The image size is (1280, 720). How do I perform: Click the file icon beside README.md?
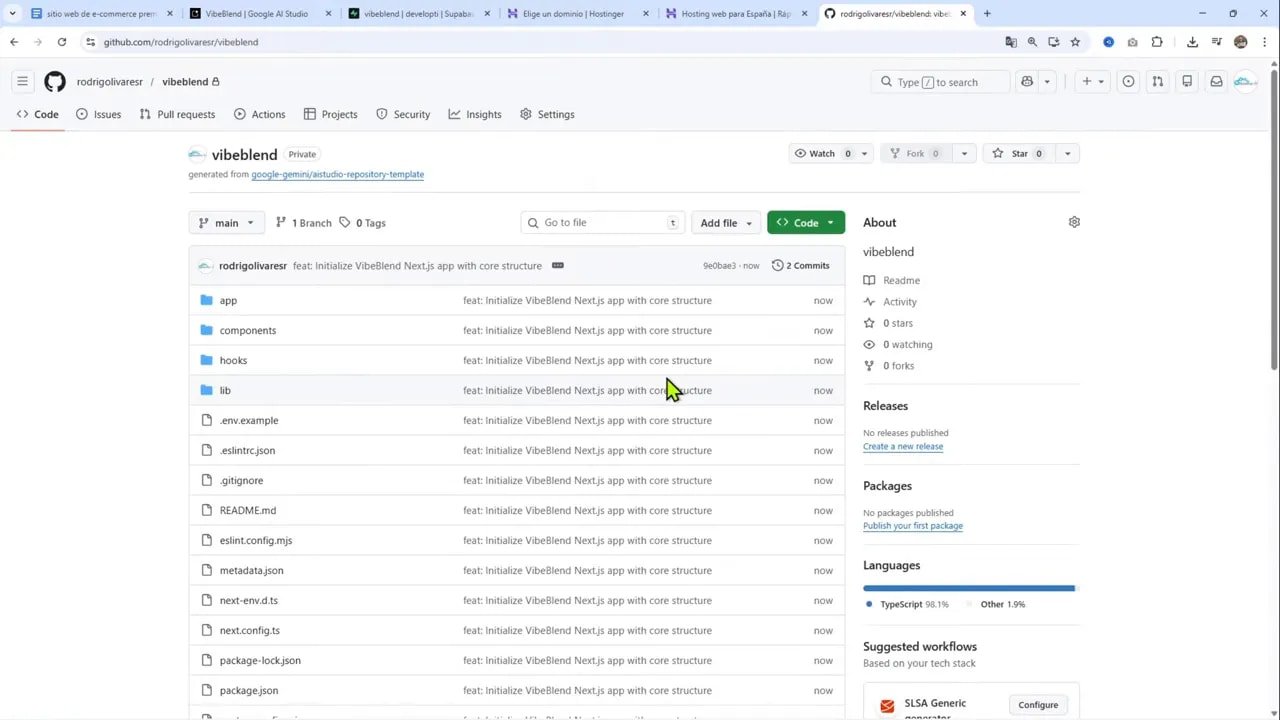pyautogui.click(x=206, y=510)
